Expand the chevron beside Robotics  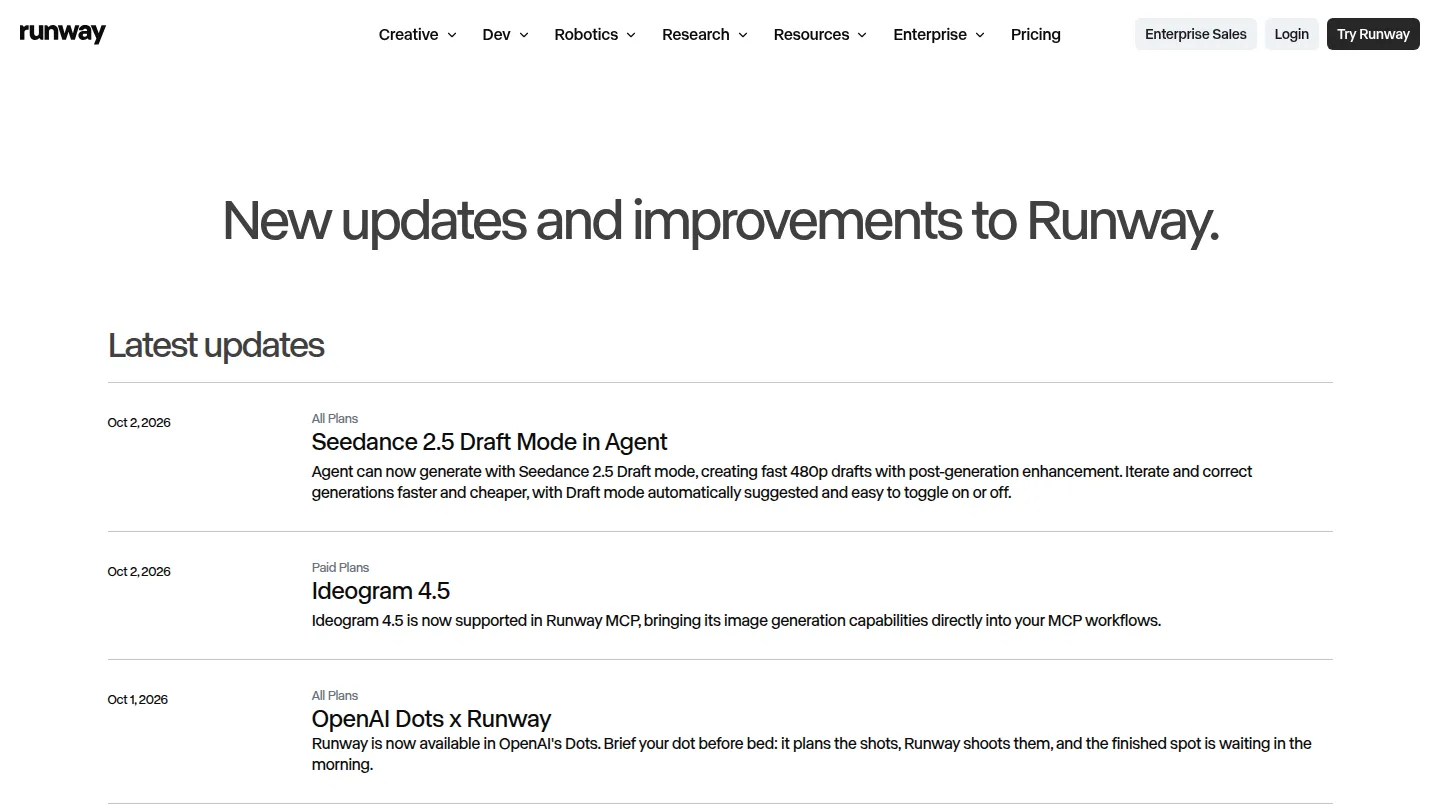631,35
